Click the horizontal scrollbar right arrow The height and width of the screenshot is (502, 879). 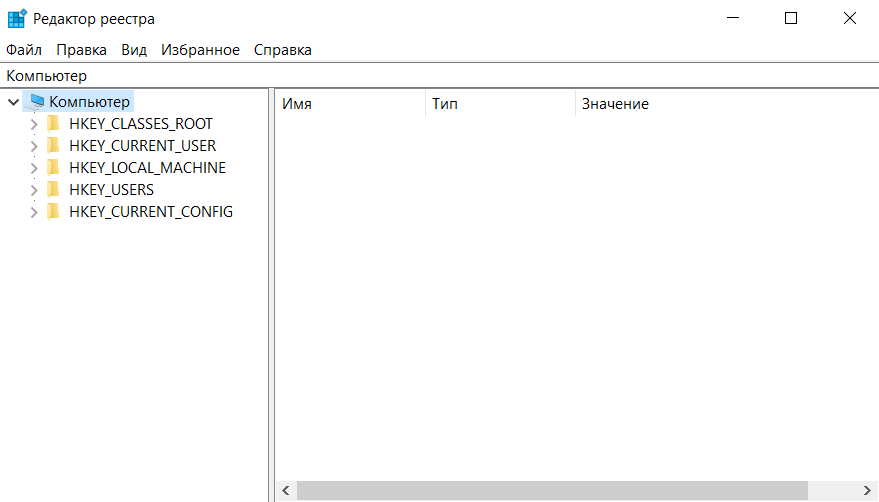867,491
